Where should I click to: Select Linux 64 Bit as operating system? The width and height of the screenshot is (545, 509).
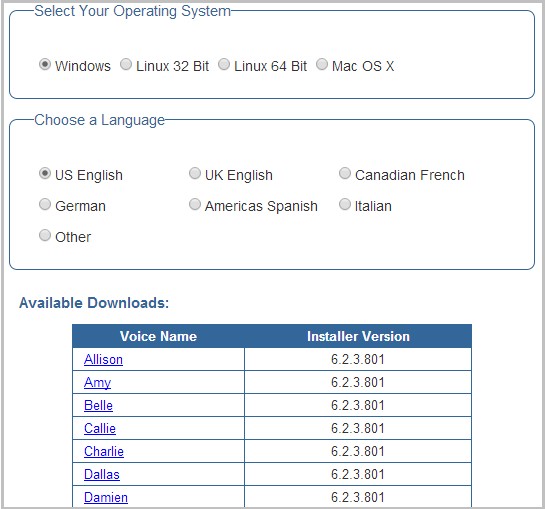pyautogui.click(x=224, y=64)
